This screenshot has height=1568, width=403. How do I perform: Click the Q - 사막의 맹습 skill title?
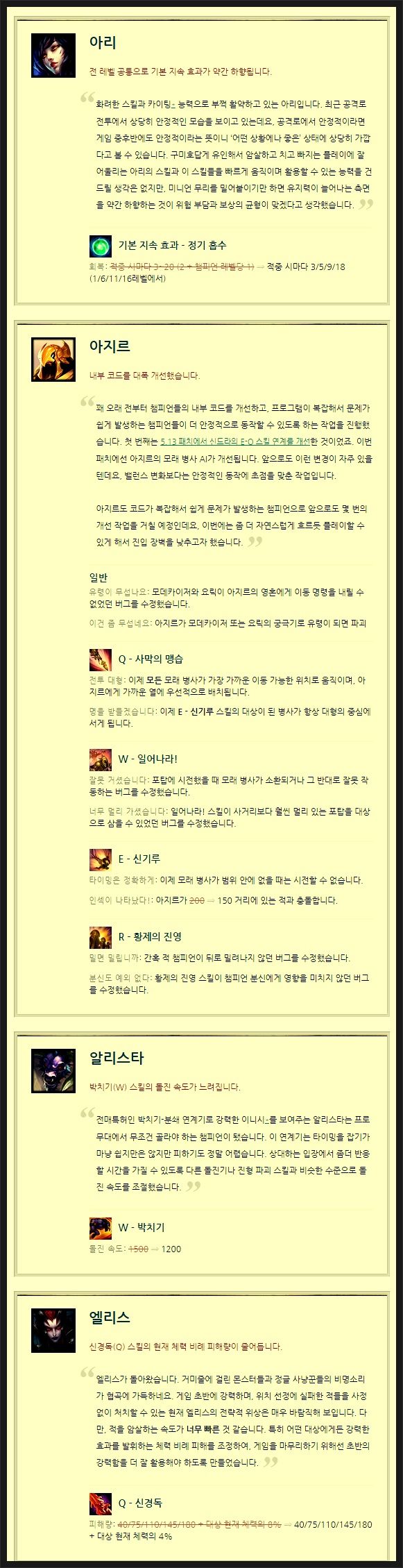[151, 659]
